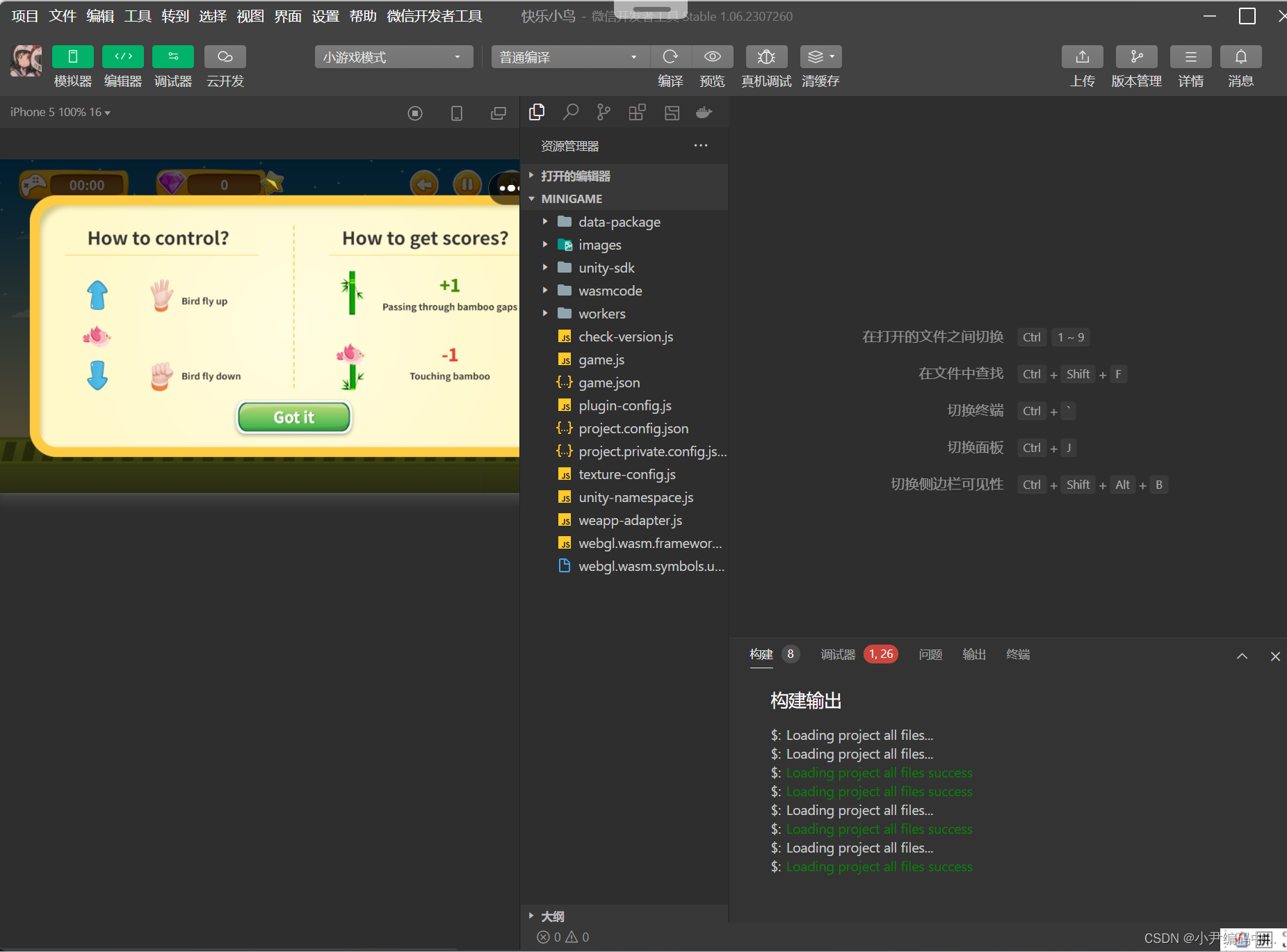
Task: Open the 工具 menu
Action: (138, 16)
